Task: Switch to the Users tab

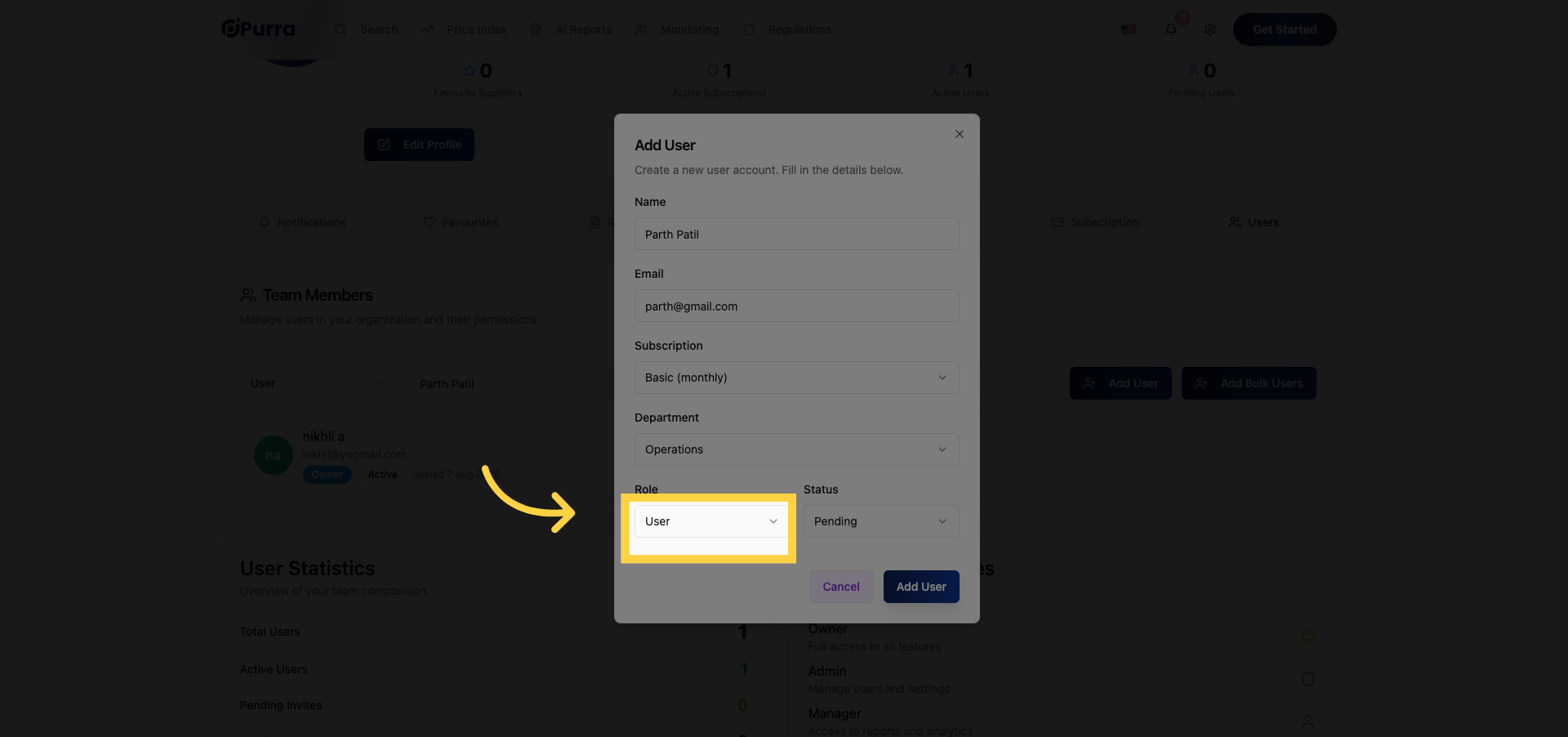Action: point(1254,222)
